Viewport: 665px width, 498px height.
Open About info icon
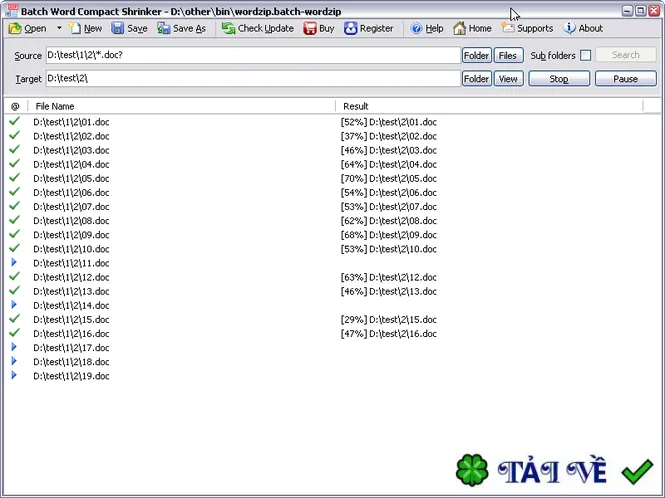click(570, 28)
